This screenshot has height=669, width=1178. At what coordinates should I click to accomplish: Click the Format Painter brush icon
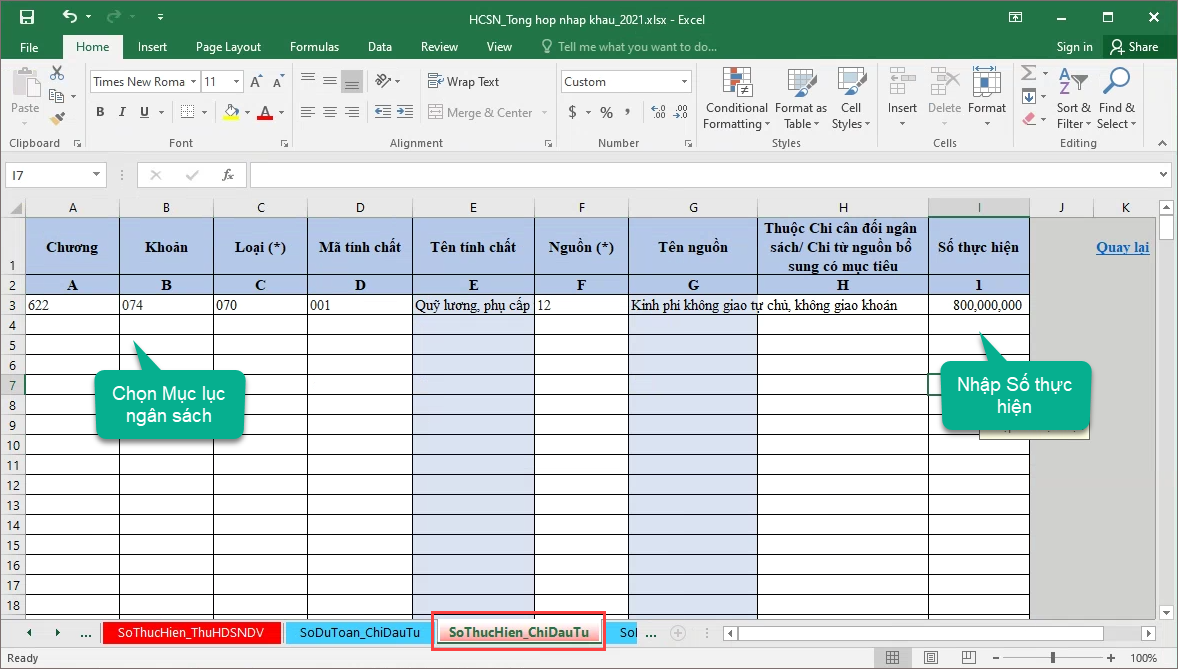pyautogui.click(x=57, y=118)
